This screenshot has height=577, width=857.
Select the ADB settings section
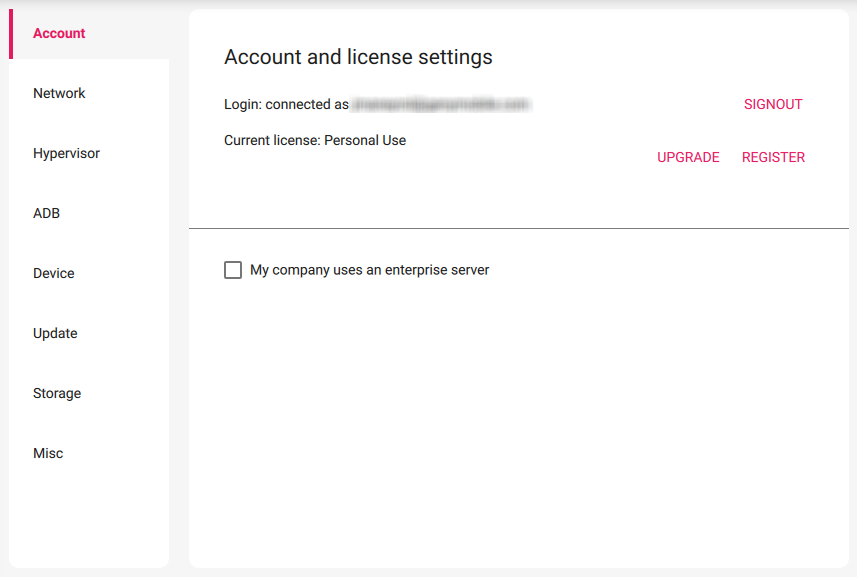coord(47,213)
